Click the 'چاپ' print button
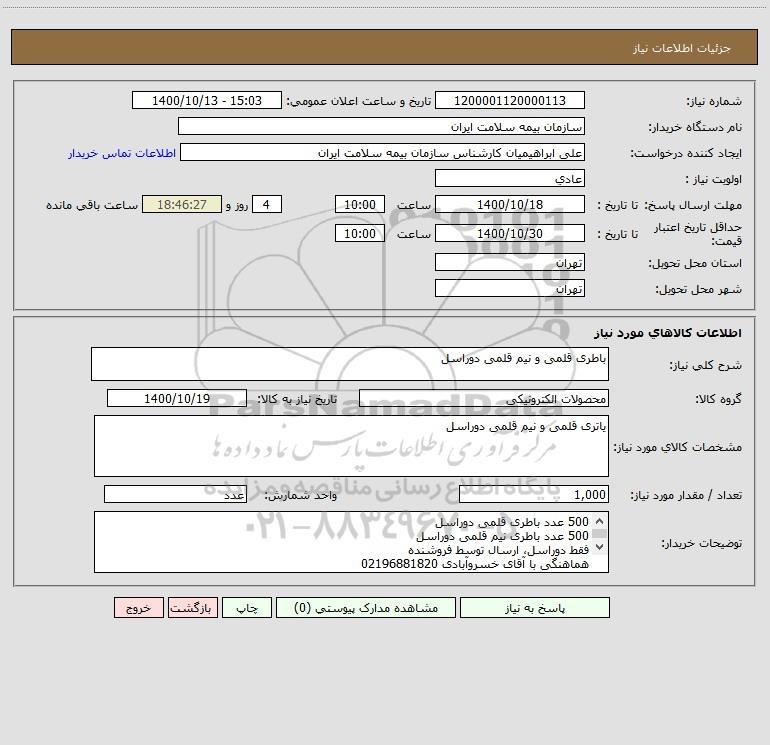The image size is (770, 745). click(x=247, y=607)
